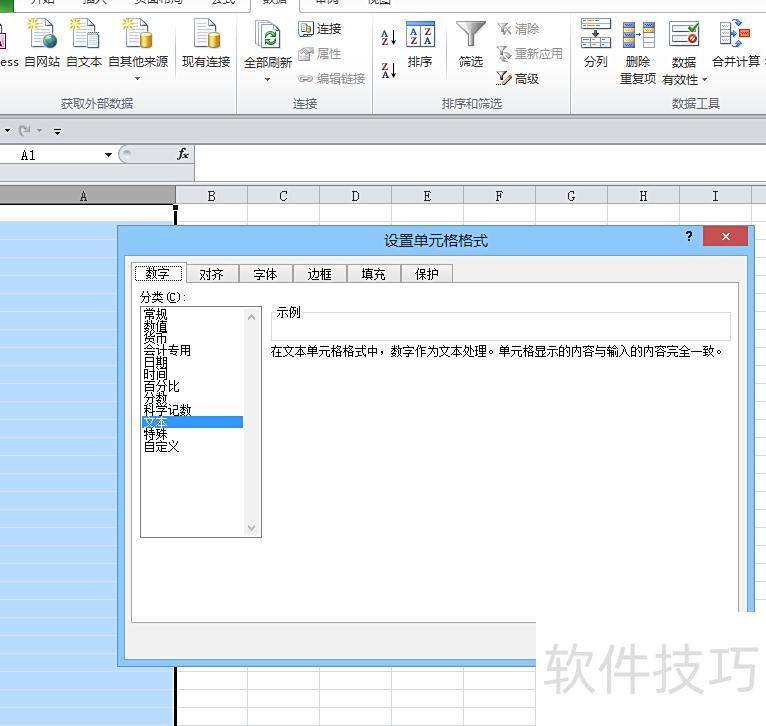Switch to 填充 fill tab
The width and height of the screenshot is (766, 726).
373,274
